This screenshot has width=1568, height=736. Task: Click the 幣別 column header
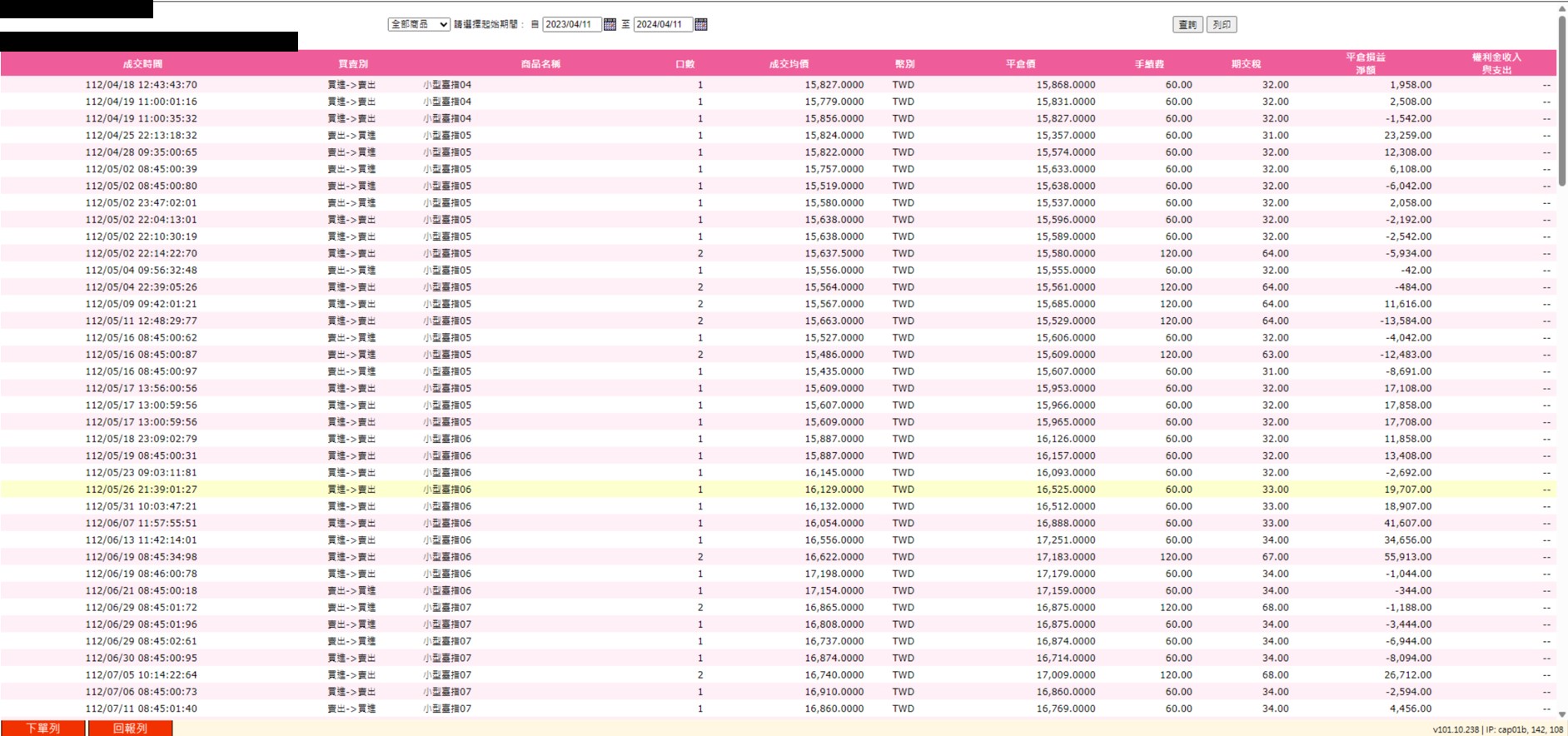(x=905, y=64)
